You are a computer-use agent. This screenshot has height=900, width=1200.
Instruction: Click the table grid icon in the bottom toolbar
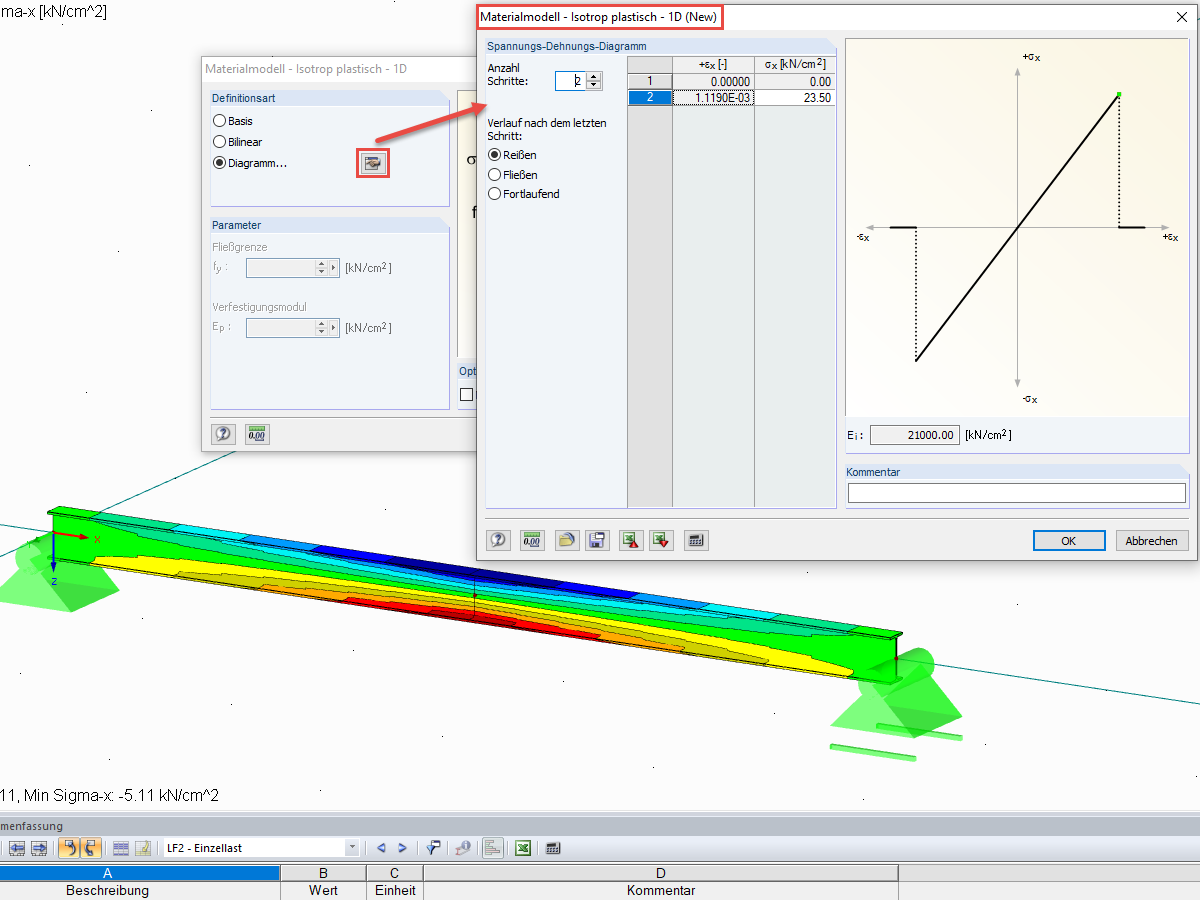[x=121, y=848]
